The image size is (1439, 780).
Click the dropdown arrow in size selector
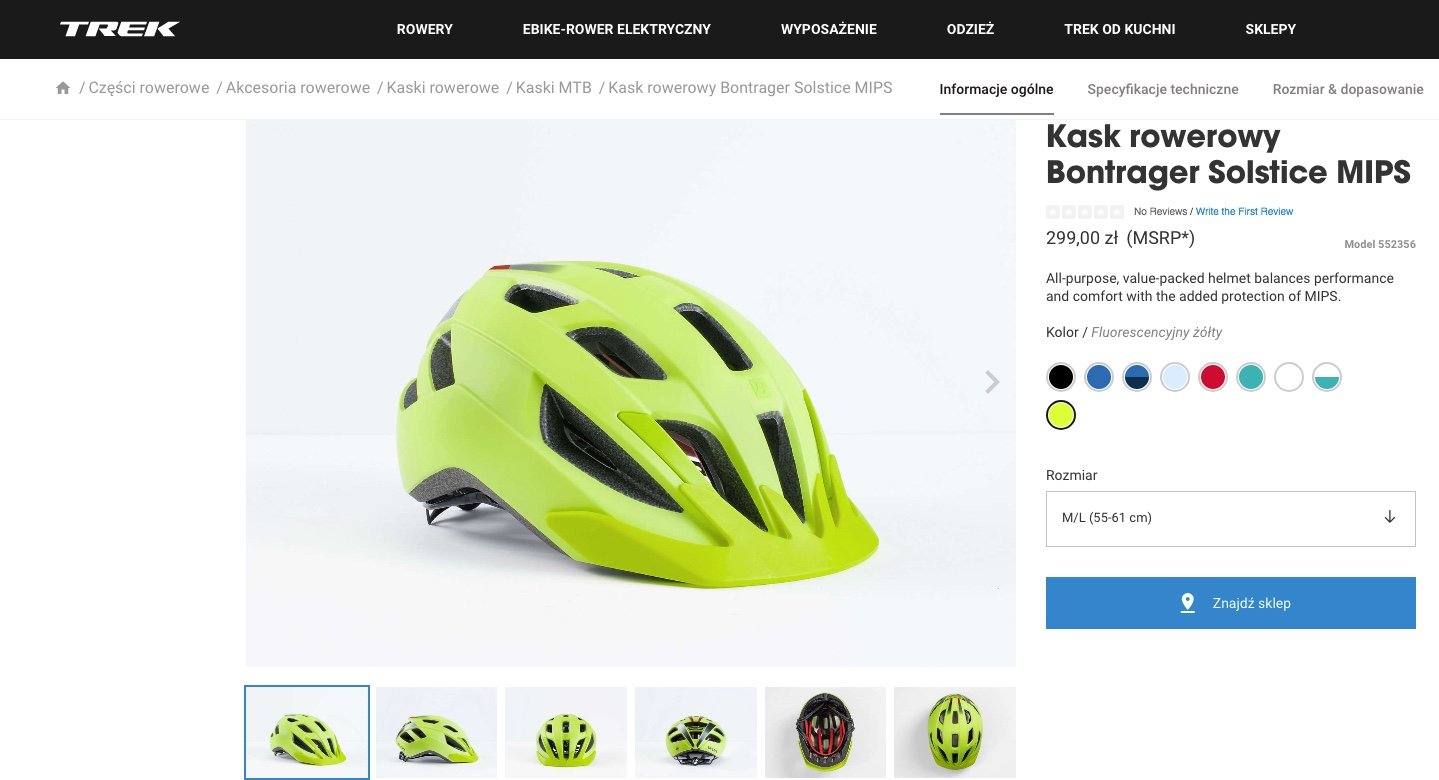click(1390, 517)
